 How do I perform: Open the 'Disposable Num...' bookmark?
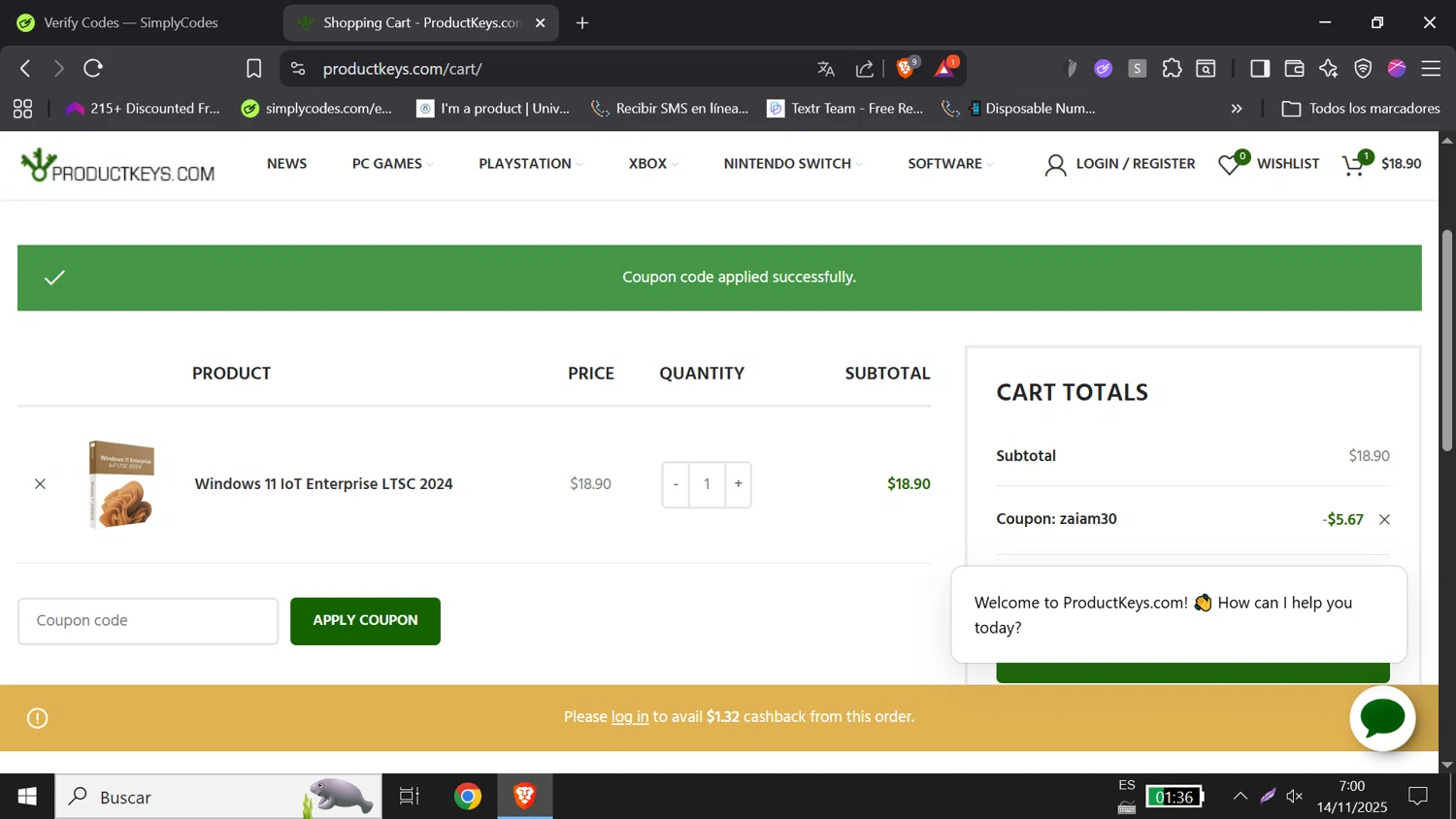coord(1019,109)
